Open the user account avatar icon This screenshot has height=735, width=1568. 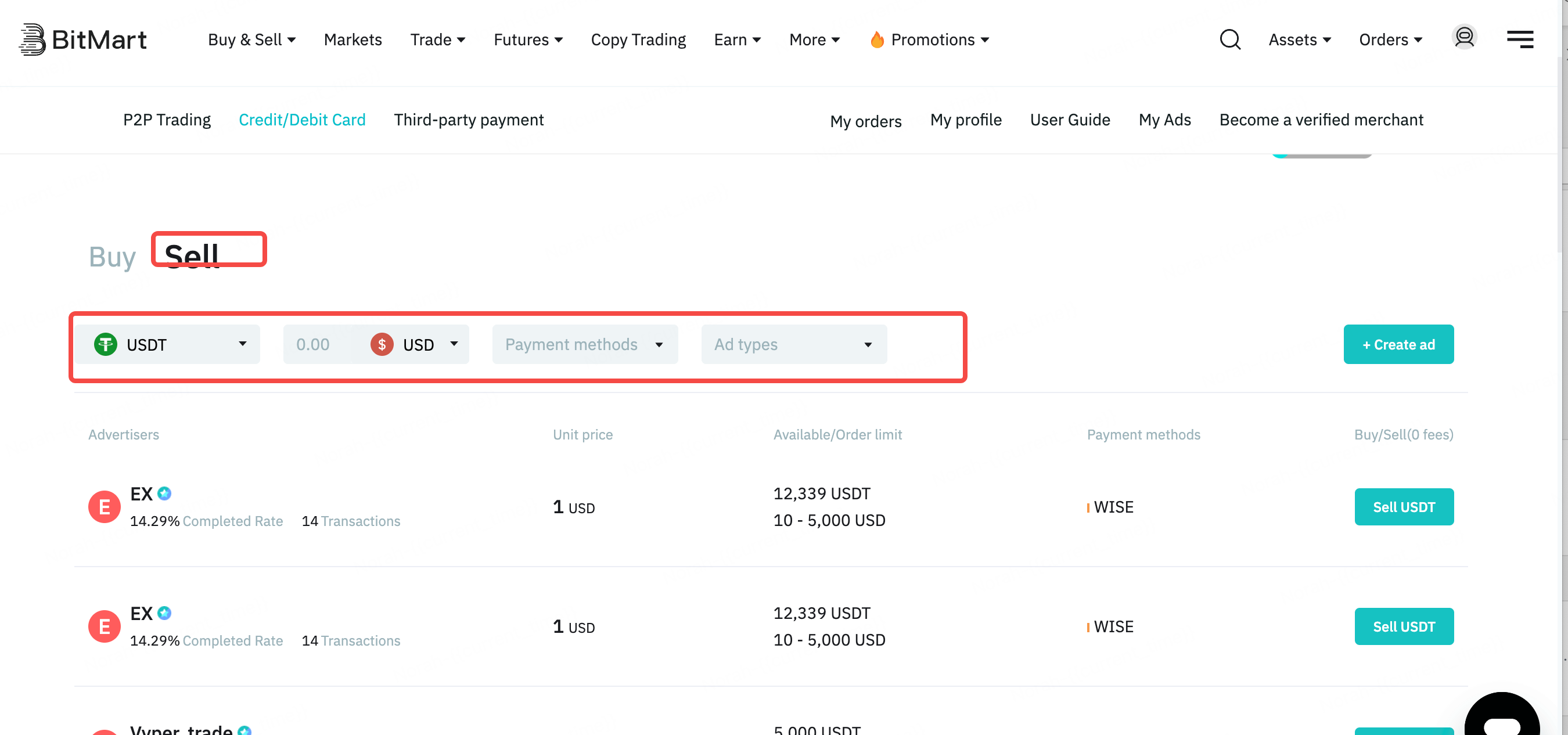[x=1464, y=37]
